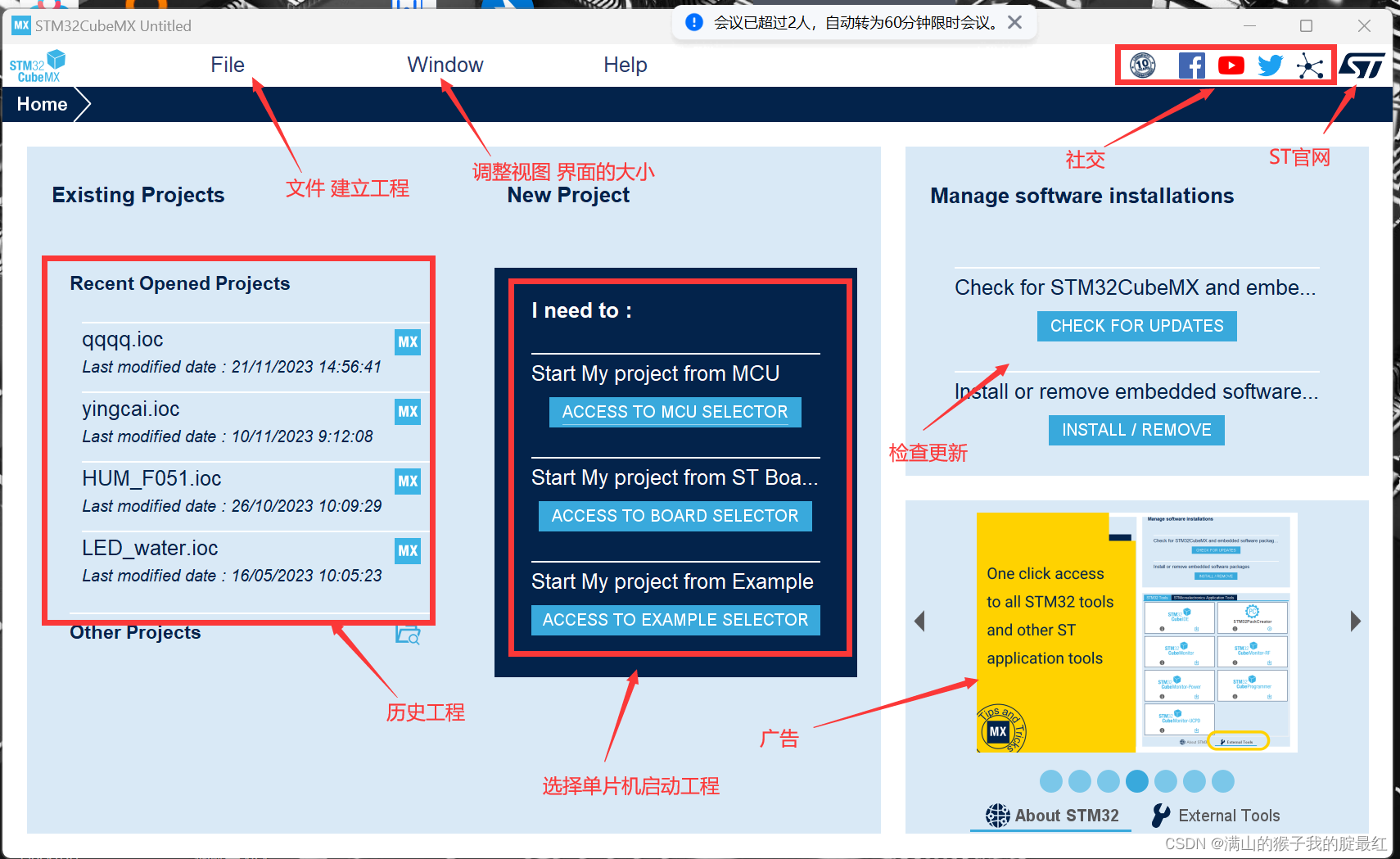Screen dimensions: 1400x859
Task: Select the second carousel dot
Action: pos(1080,781)
